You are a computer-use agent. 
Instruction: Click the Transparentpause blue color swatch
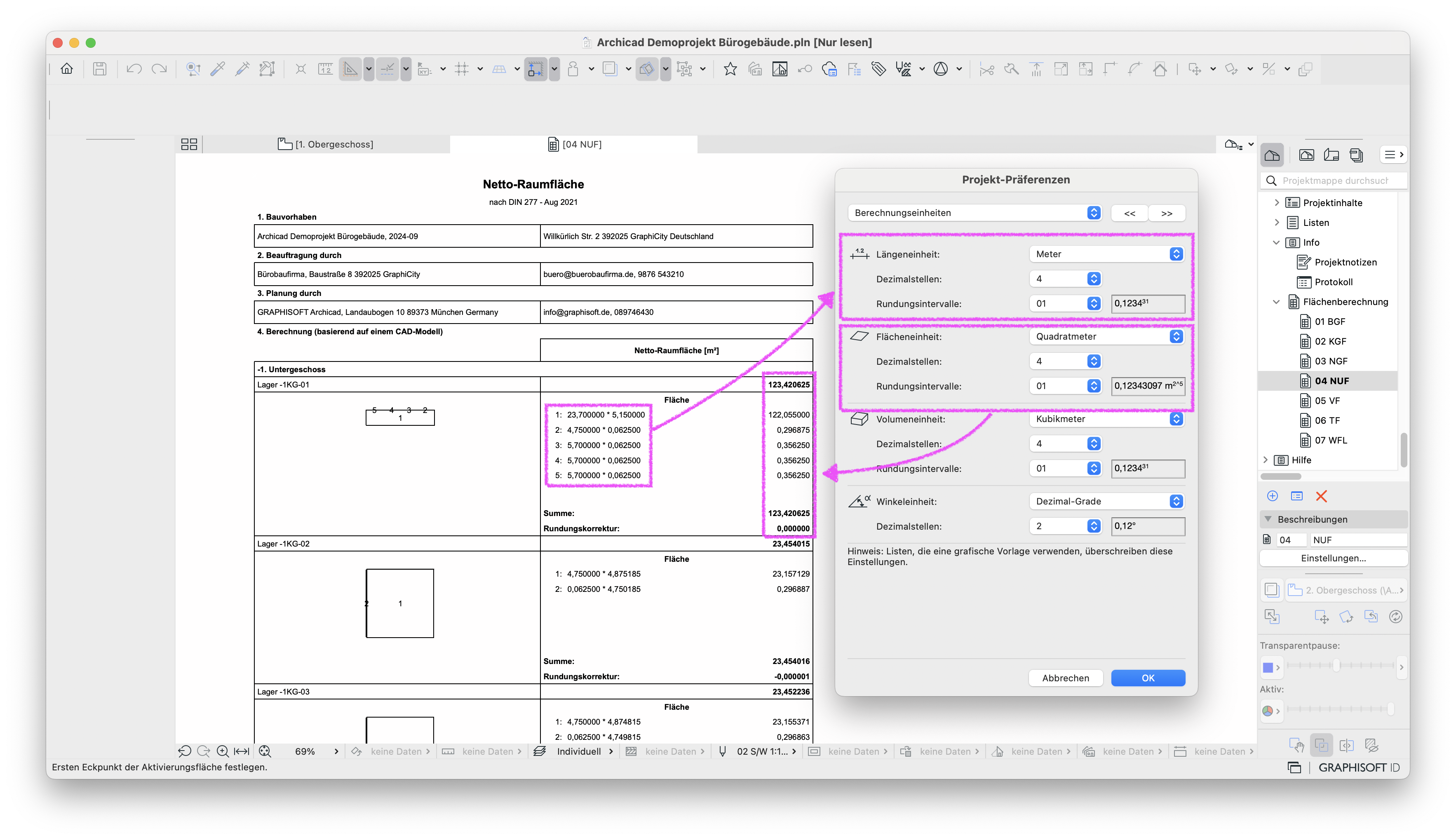1268,667
